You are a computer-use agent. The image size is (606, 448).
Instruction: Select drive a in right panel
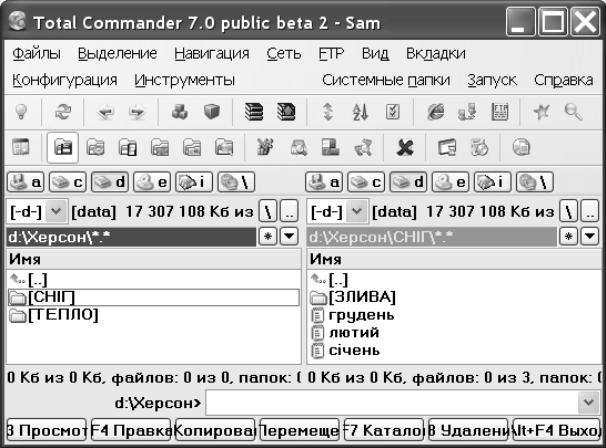click(324, 182)
